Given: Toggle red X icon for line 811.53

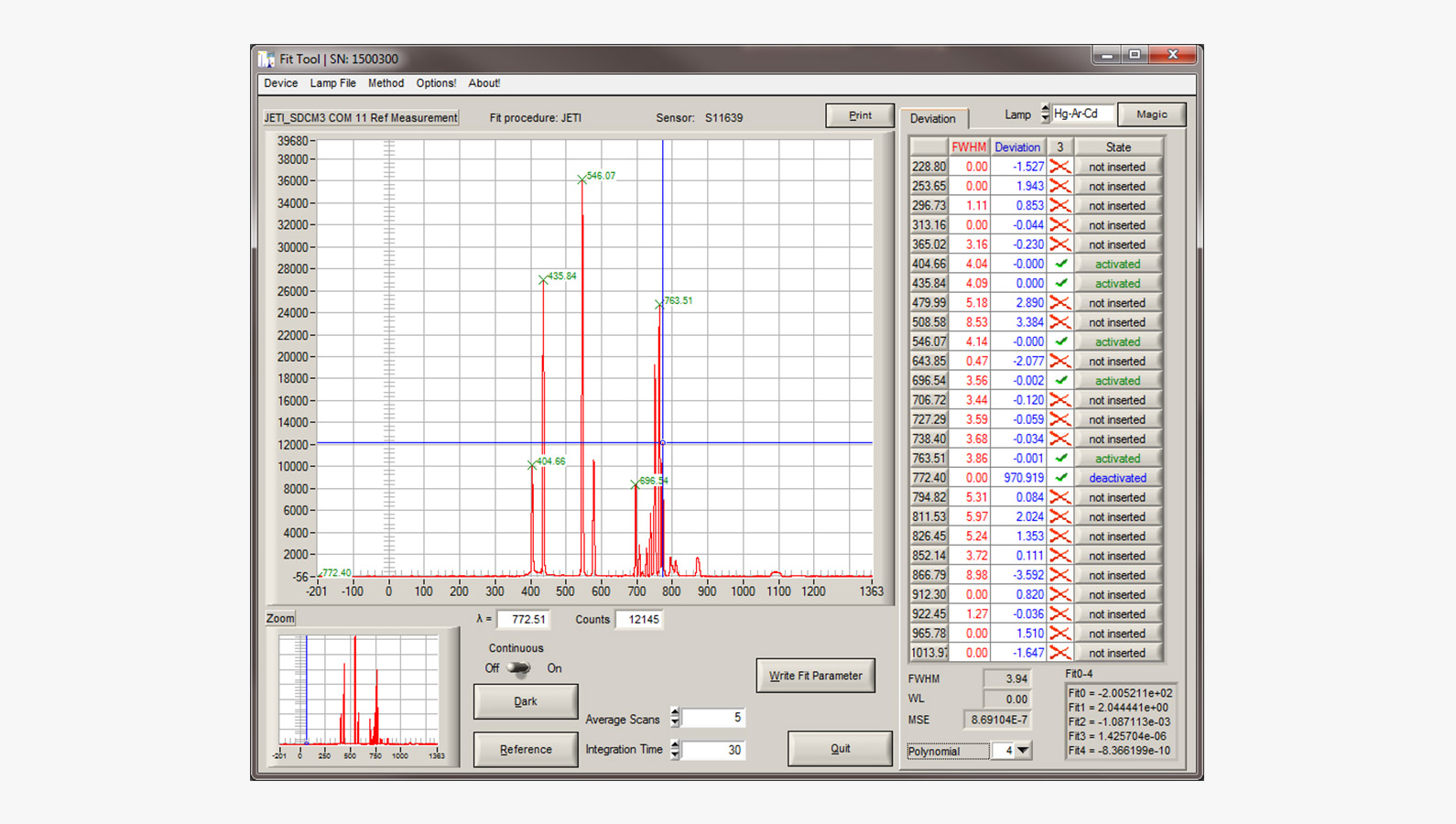Looking at the screenshot, I should [1060, 516].
